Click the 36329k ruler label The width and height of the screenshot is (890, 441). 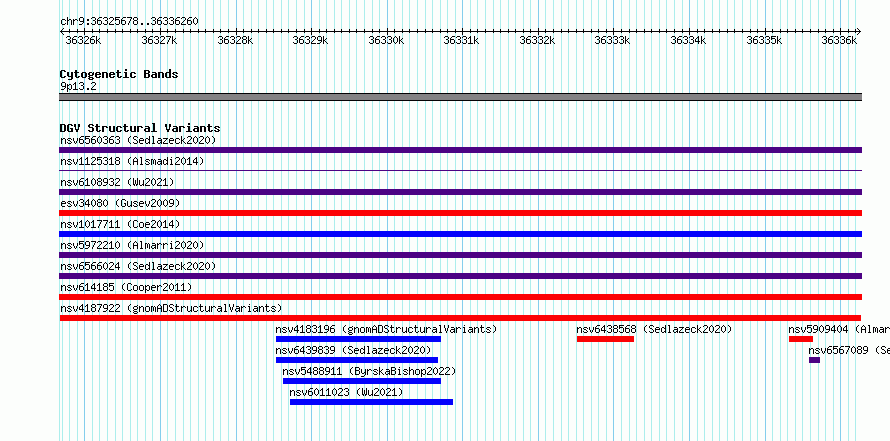(310, 40)
